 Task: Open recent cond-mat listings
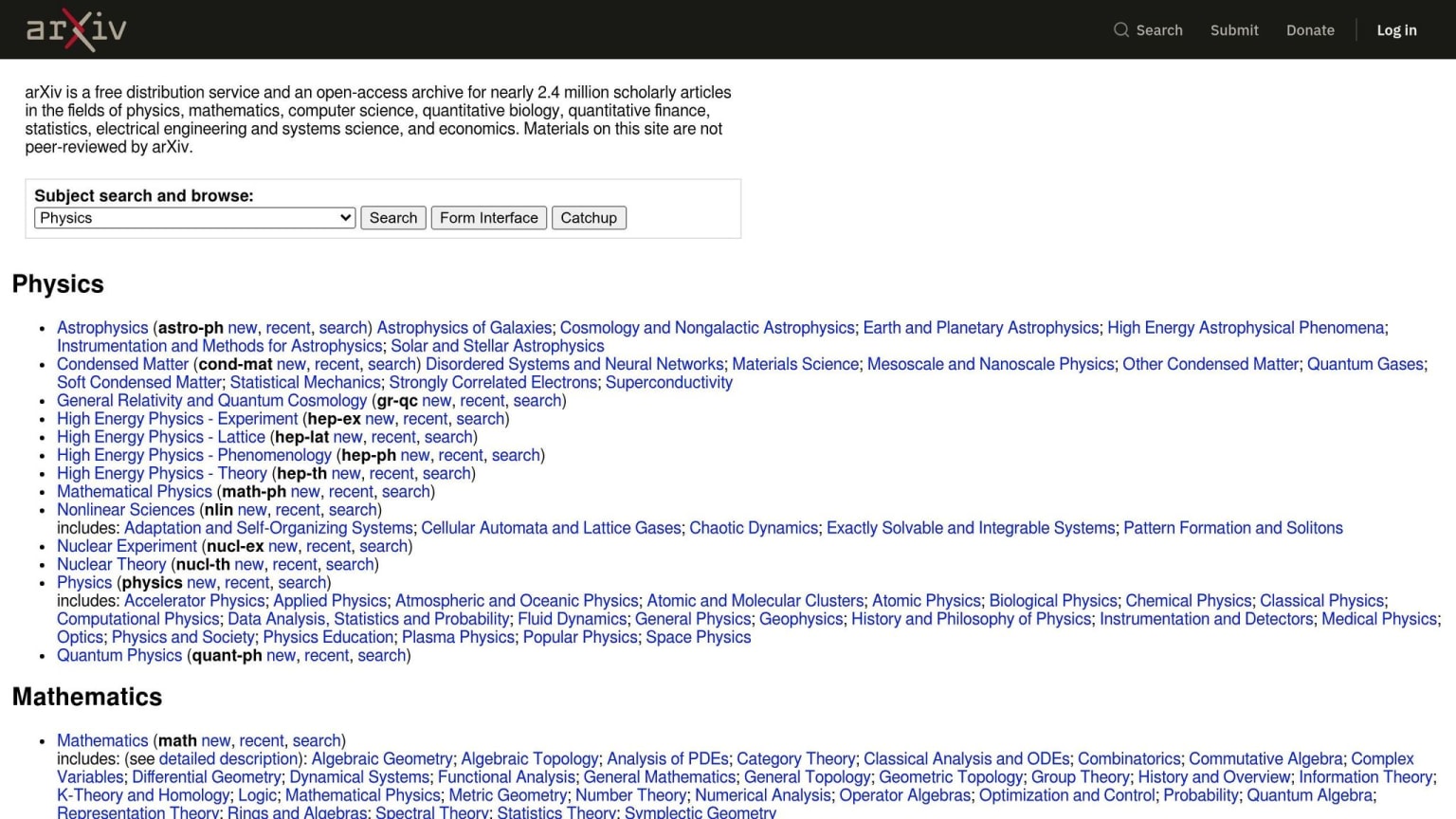click(337, 364)
